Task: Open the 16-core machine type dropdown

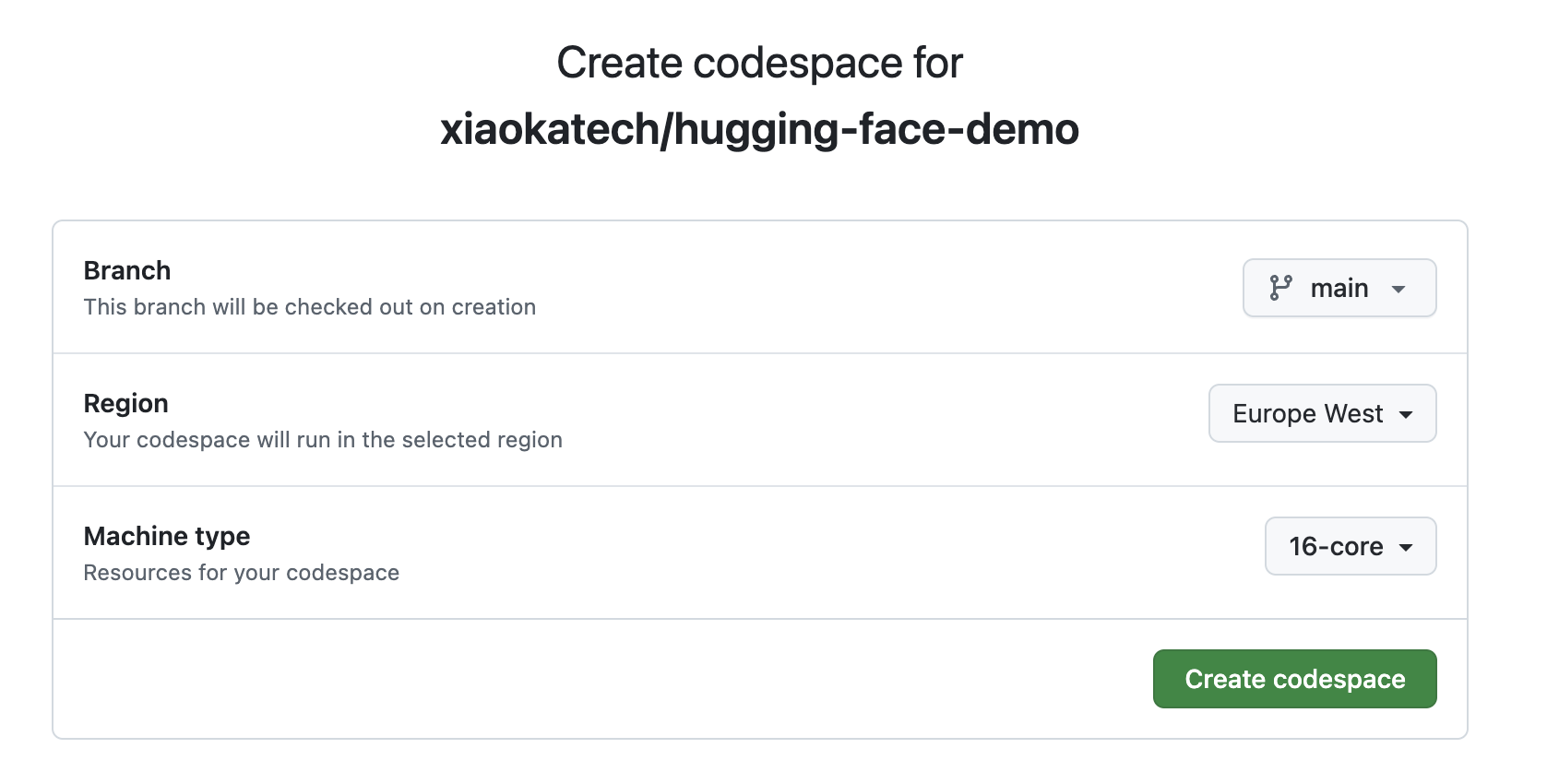Action: pos(1351,546)
